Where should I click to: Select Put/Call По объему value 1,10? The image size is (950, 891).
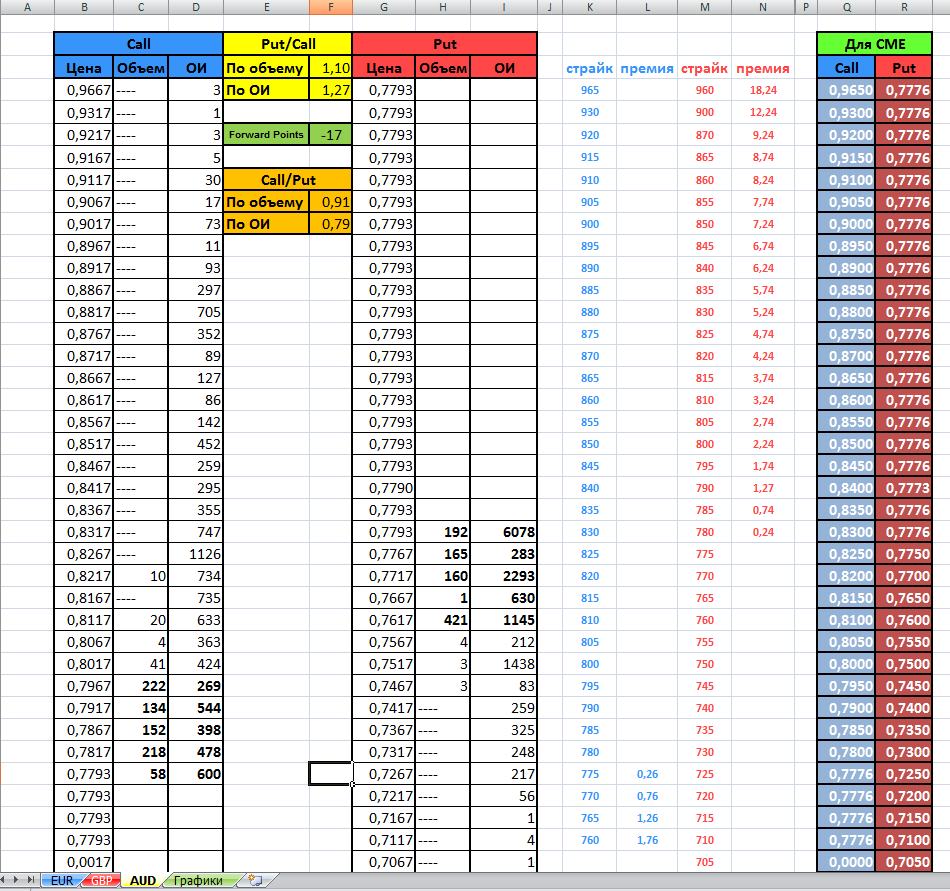pyautogui.click(x=331, y=68)
